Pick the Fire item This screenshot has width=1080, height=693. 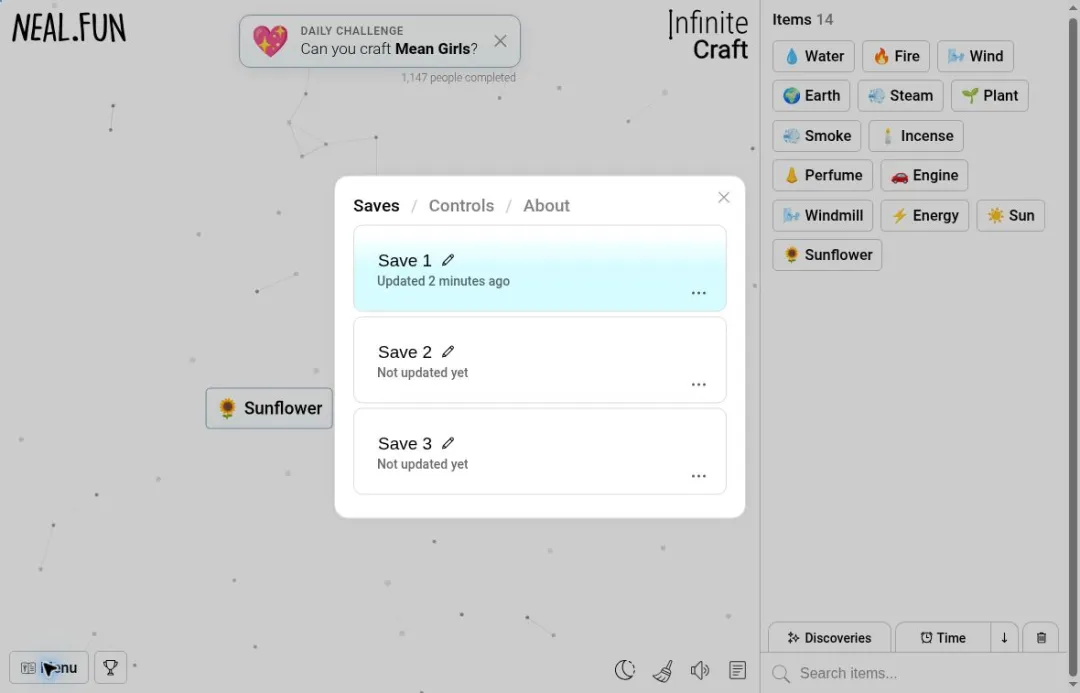click(896, 56)
